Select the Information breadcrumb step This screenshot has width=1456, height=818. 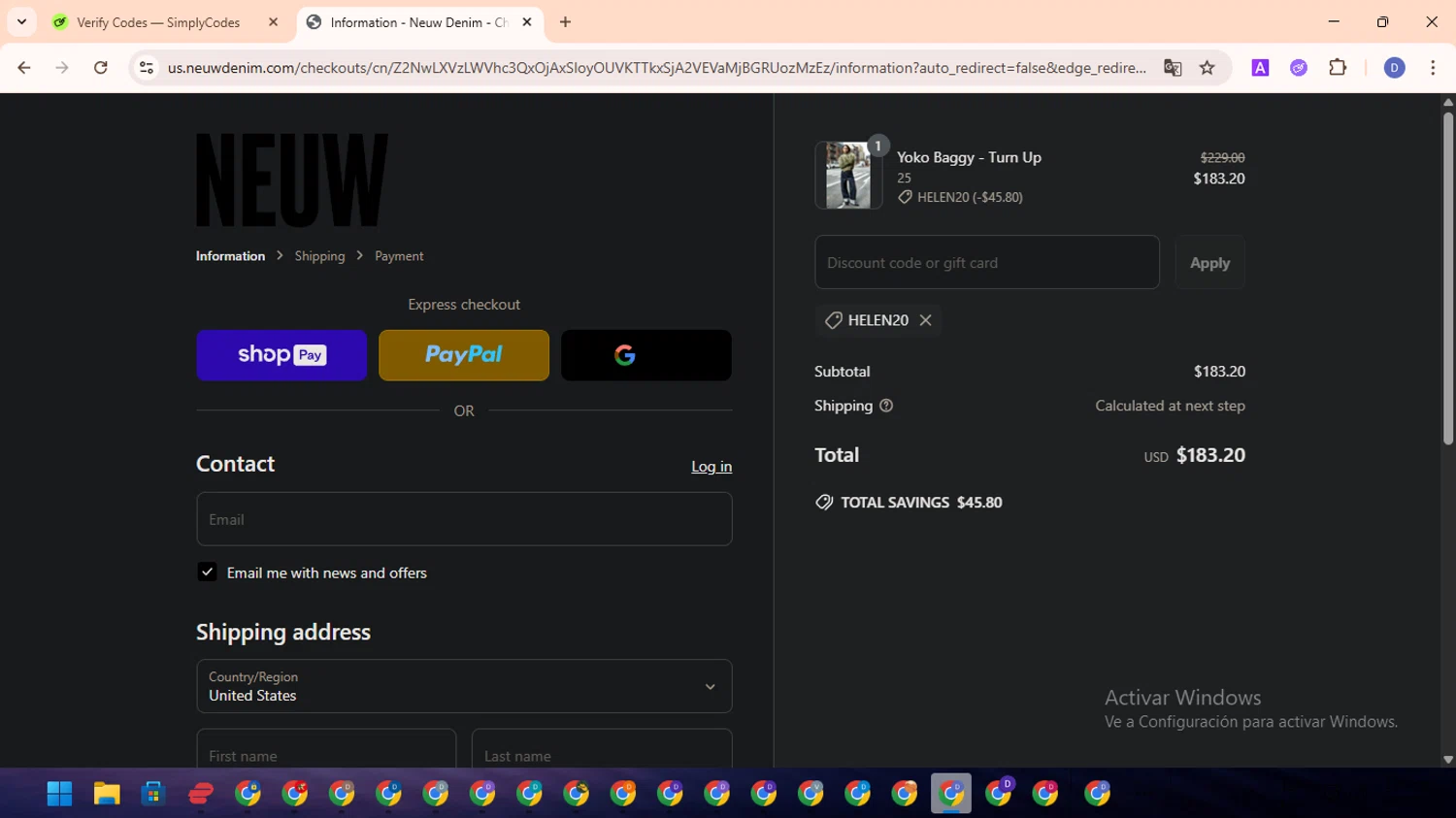230,256
